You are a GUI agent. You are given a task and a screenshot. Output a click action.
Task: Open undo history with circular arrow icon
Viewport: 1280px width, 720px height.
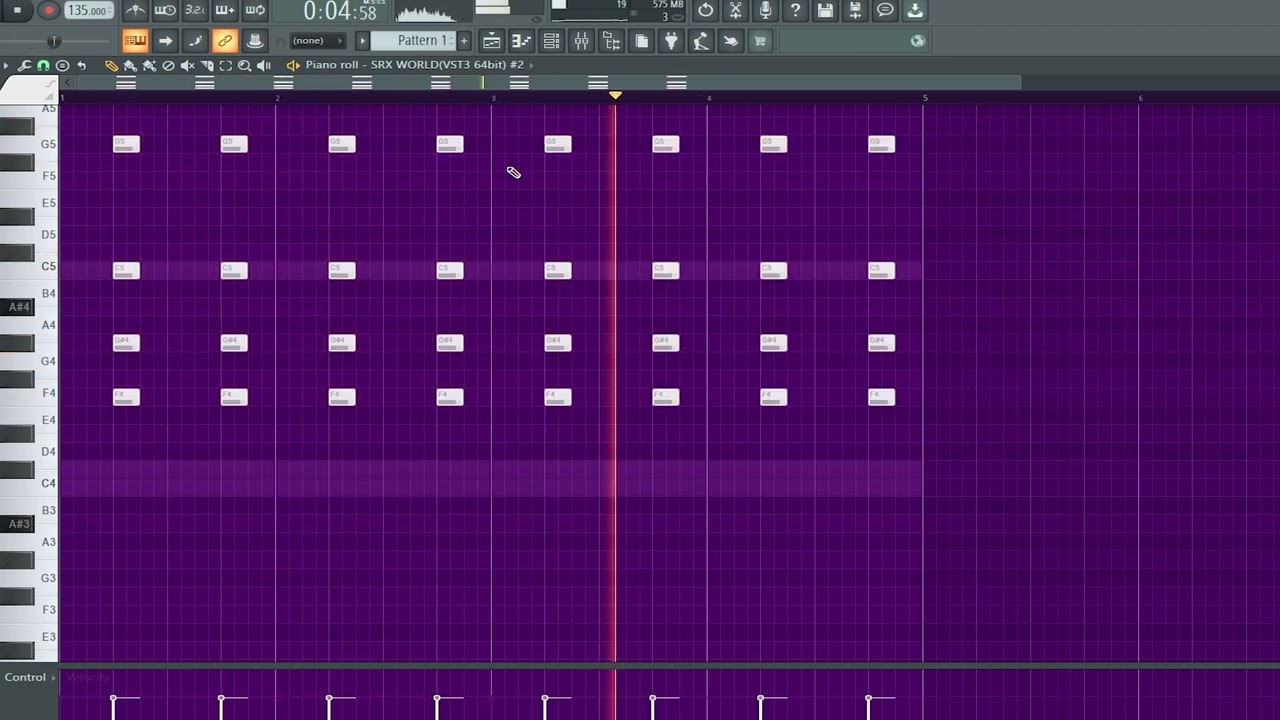point(706,10)
